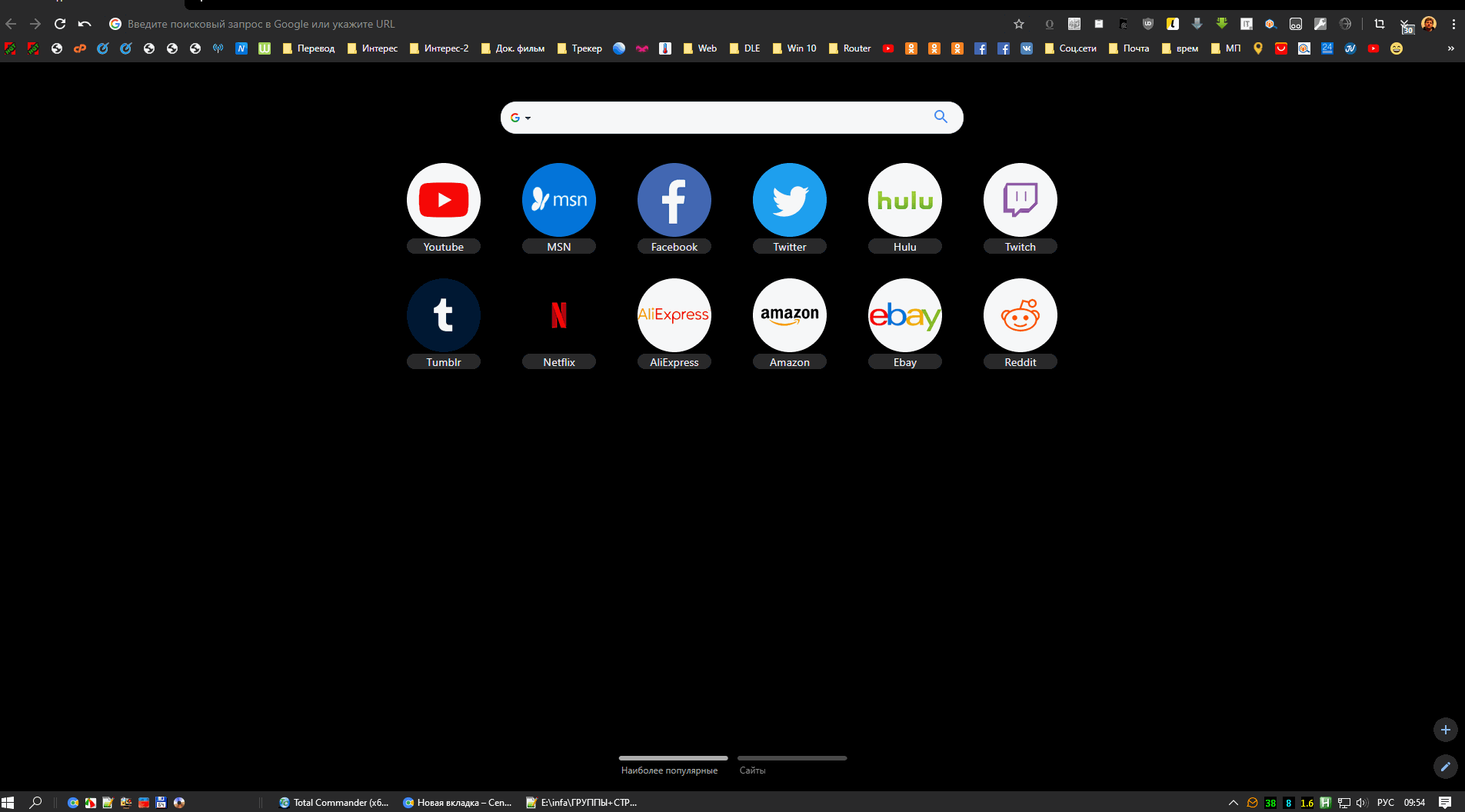Focus the speed dial search input field
Viewport: 1465px width, 812px height.
pos(731,118)
